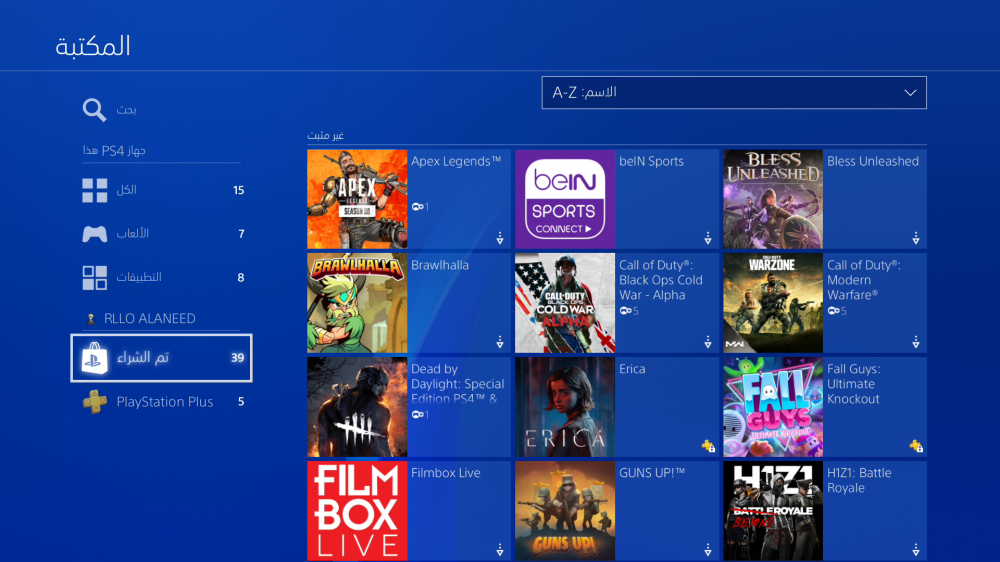Click the beIN Sports title text

pyautogui.click(x=651, y=161)
